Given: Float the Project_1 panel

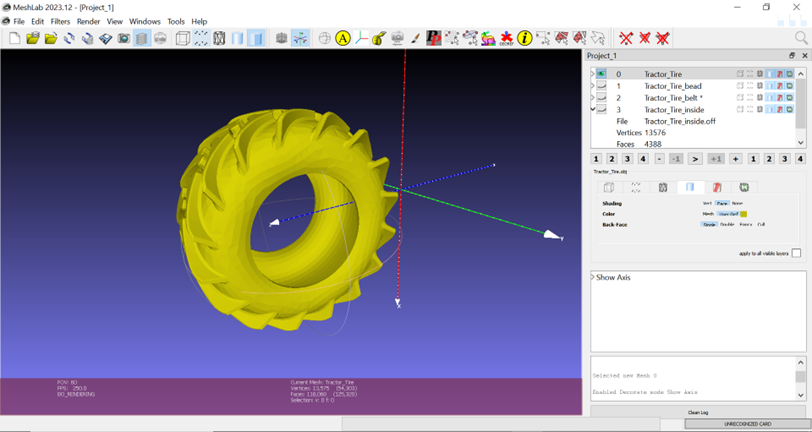Looking at the screenshot, I should coord(792,55).
